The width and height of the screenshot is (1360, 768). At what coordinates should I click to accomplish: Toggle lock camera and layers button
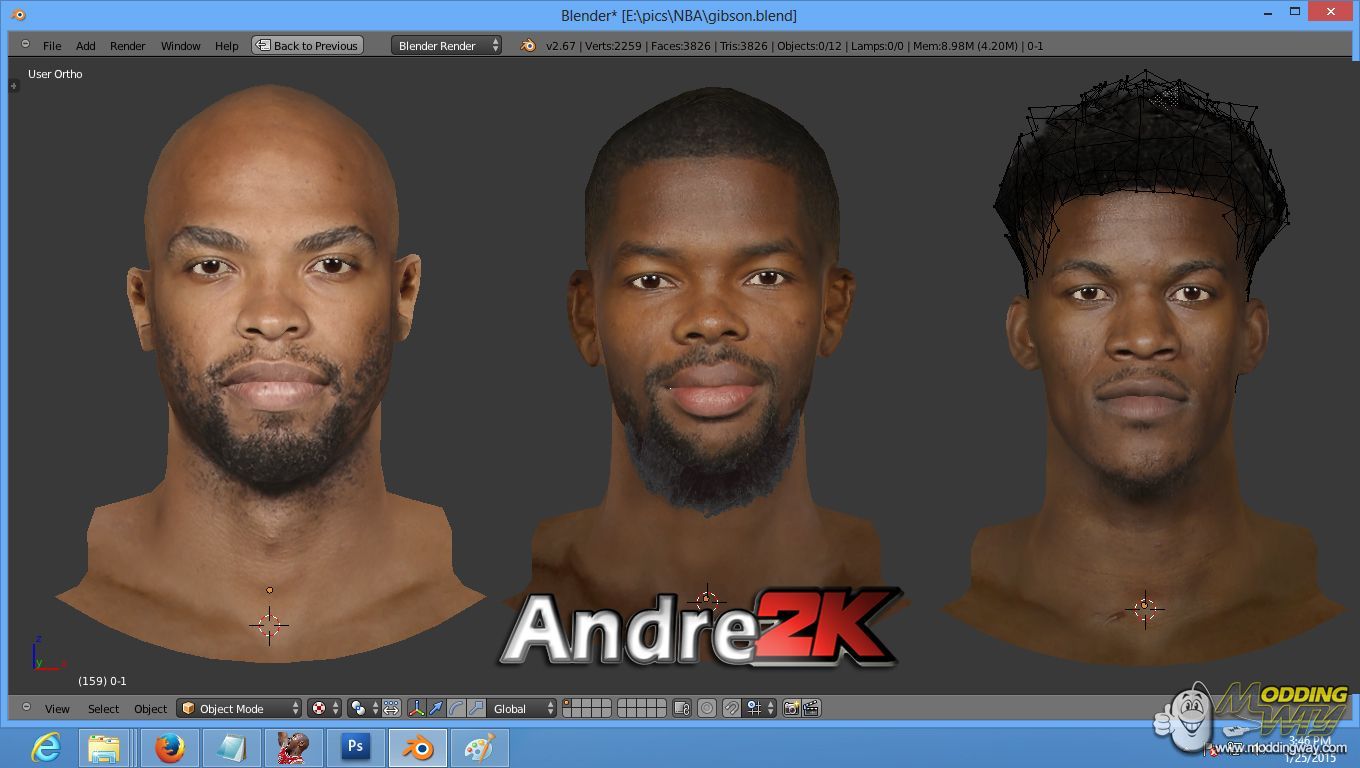682,708
